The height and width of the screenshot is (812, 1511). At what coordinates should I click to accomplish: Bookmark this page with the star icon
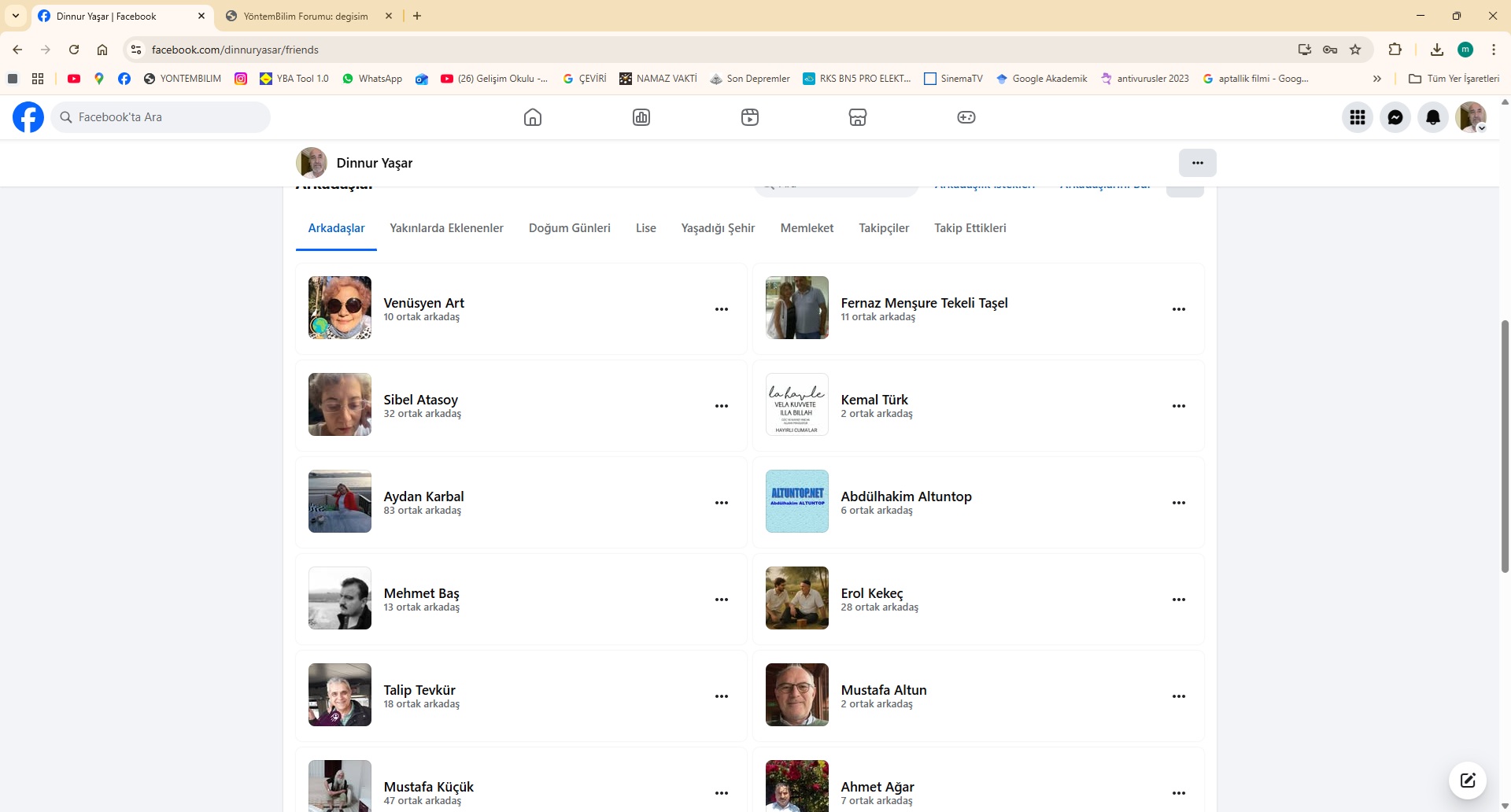pyautogui.click(x=1355, y=50)
